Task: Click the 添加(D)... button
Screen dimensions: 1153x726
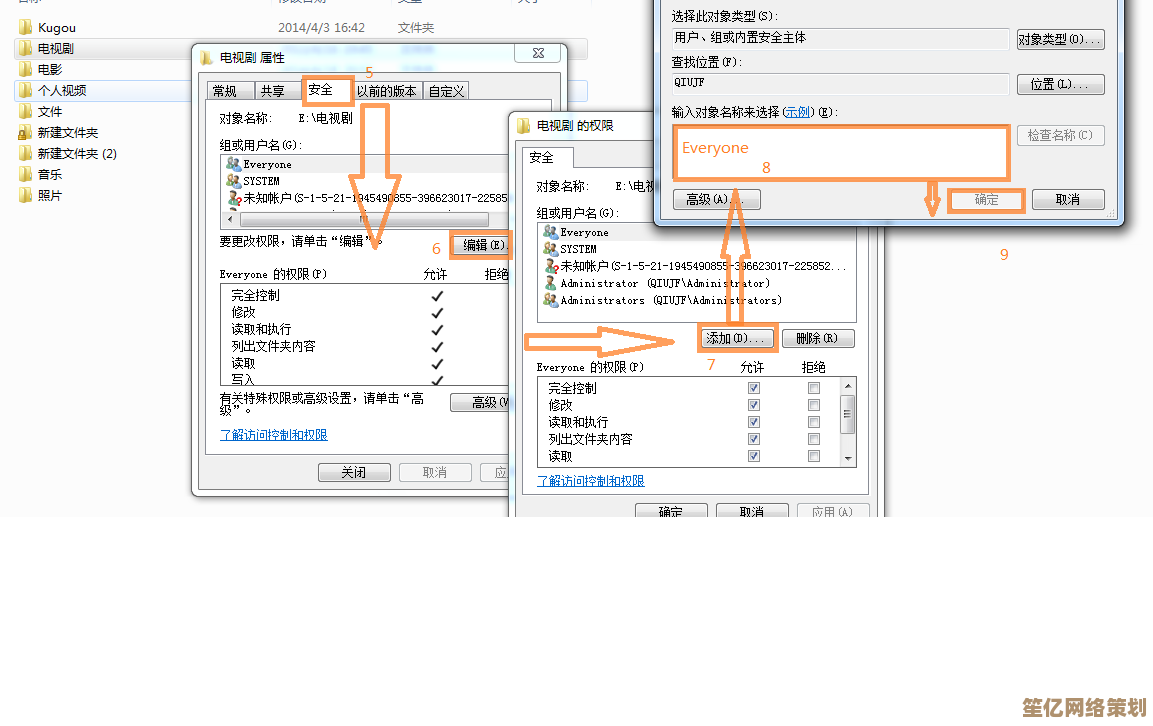Action: pyautogui.click(x=736, y=339)
